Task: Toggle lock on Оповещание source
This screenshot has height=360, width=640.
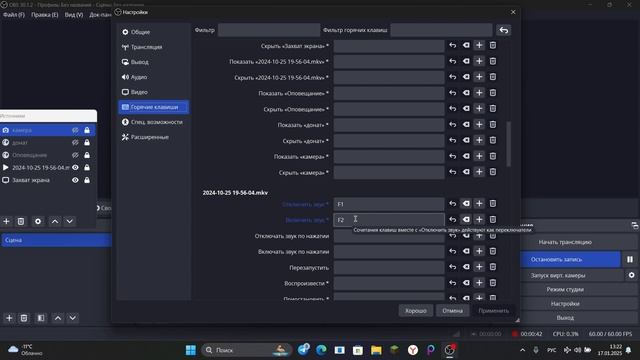Action: (x=87, y=155)
